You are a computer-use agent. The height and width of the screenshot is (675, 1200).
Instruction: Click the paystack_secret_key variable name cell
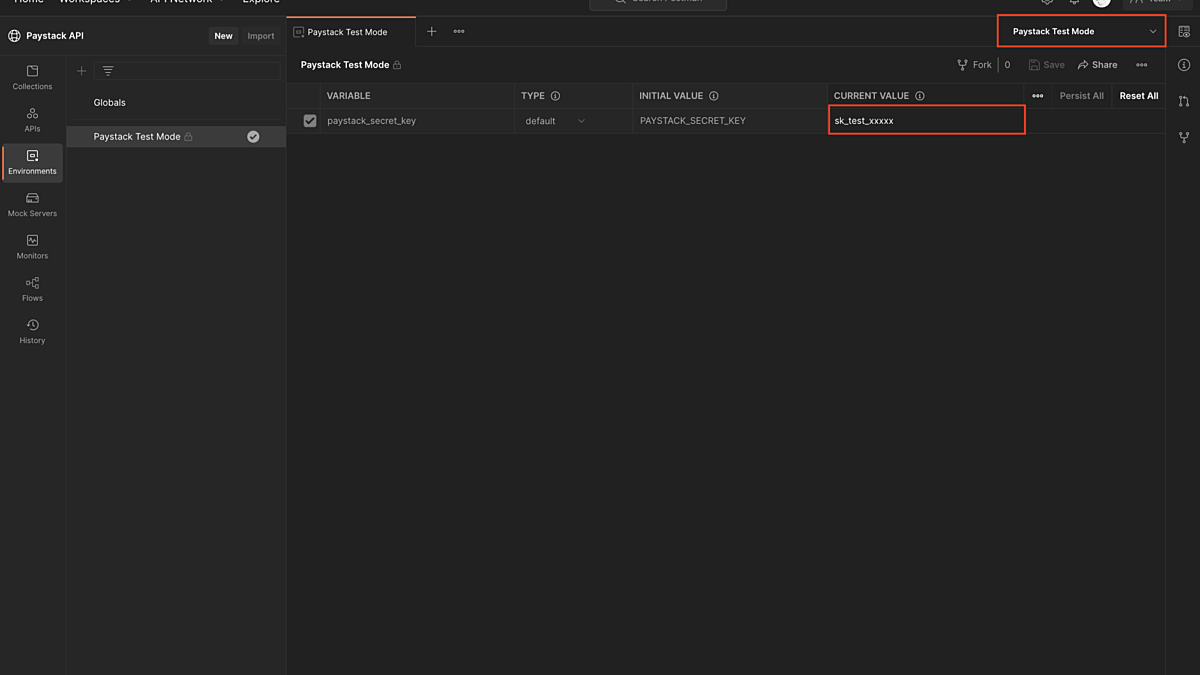pos(418,121)
